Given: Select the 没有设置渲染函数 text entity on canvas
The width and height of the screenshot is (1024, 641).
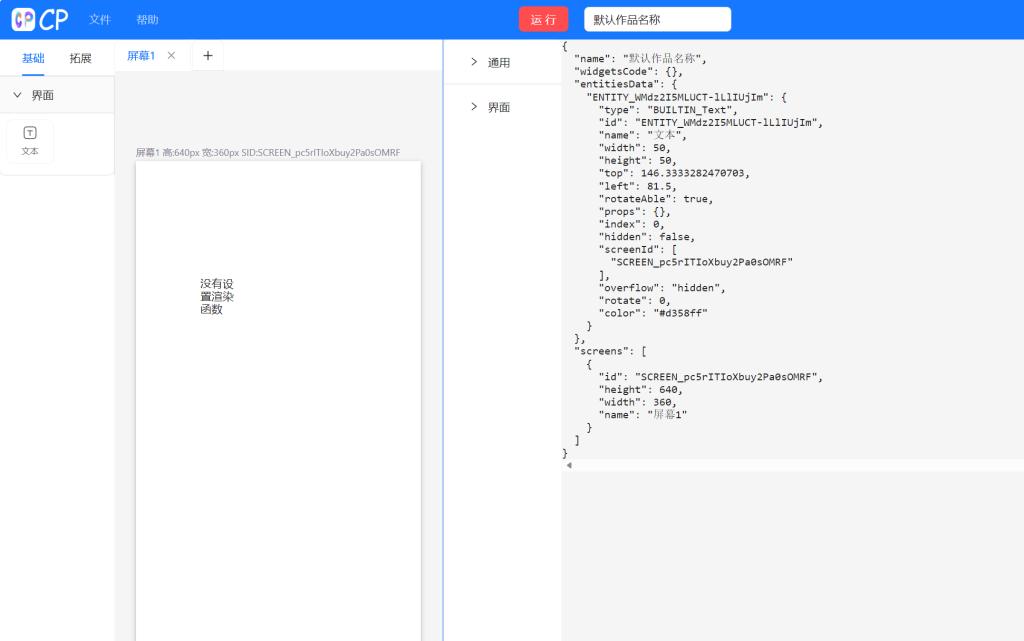Looking at the screenshot, I should (x=216, y=296).
